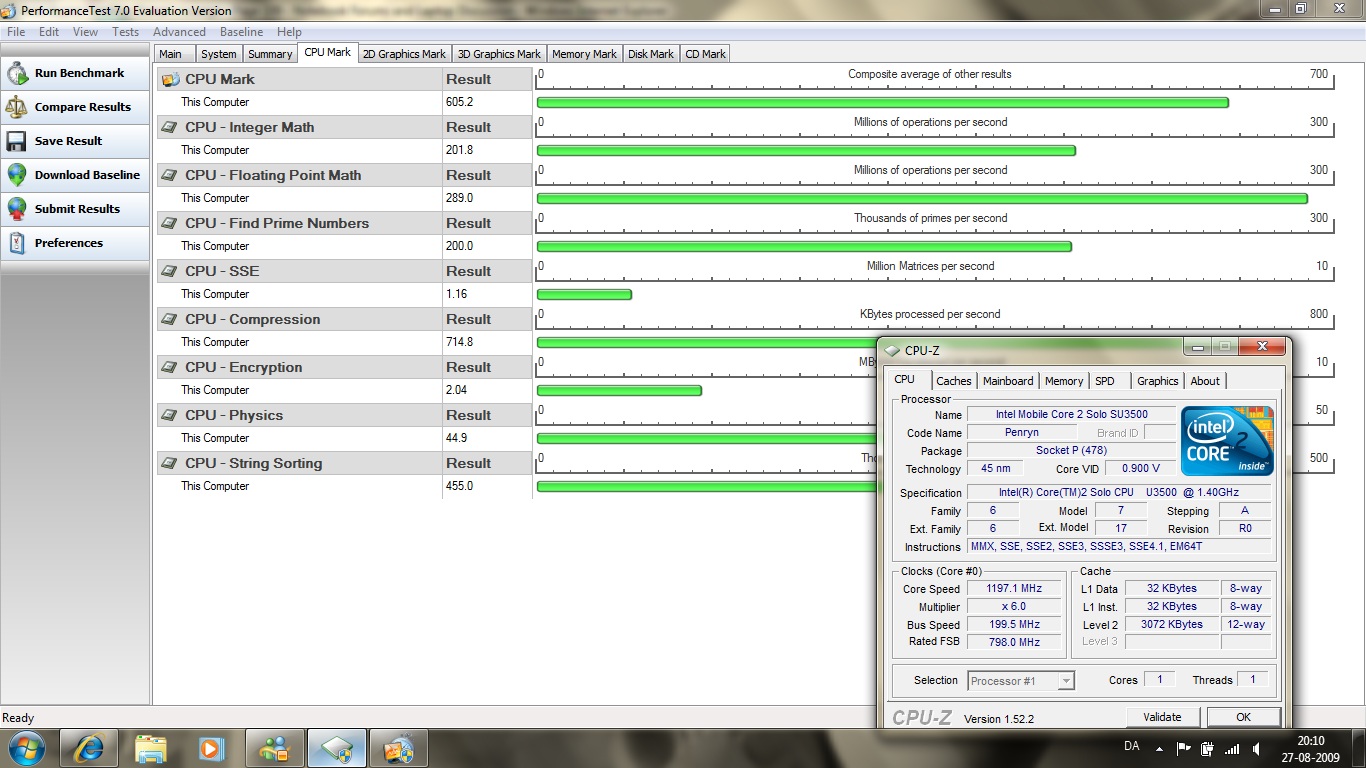The image size is (1366, 768).
Task: Click OK in the CPU-Z window
Action: [1243, 717]
